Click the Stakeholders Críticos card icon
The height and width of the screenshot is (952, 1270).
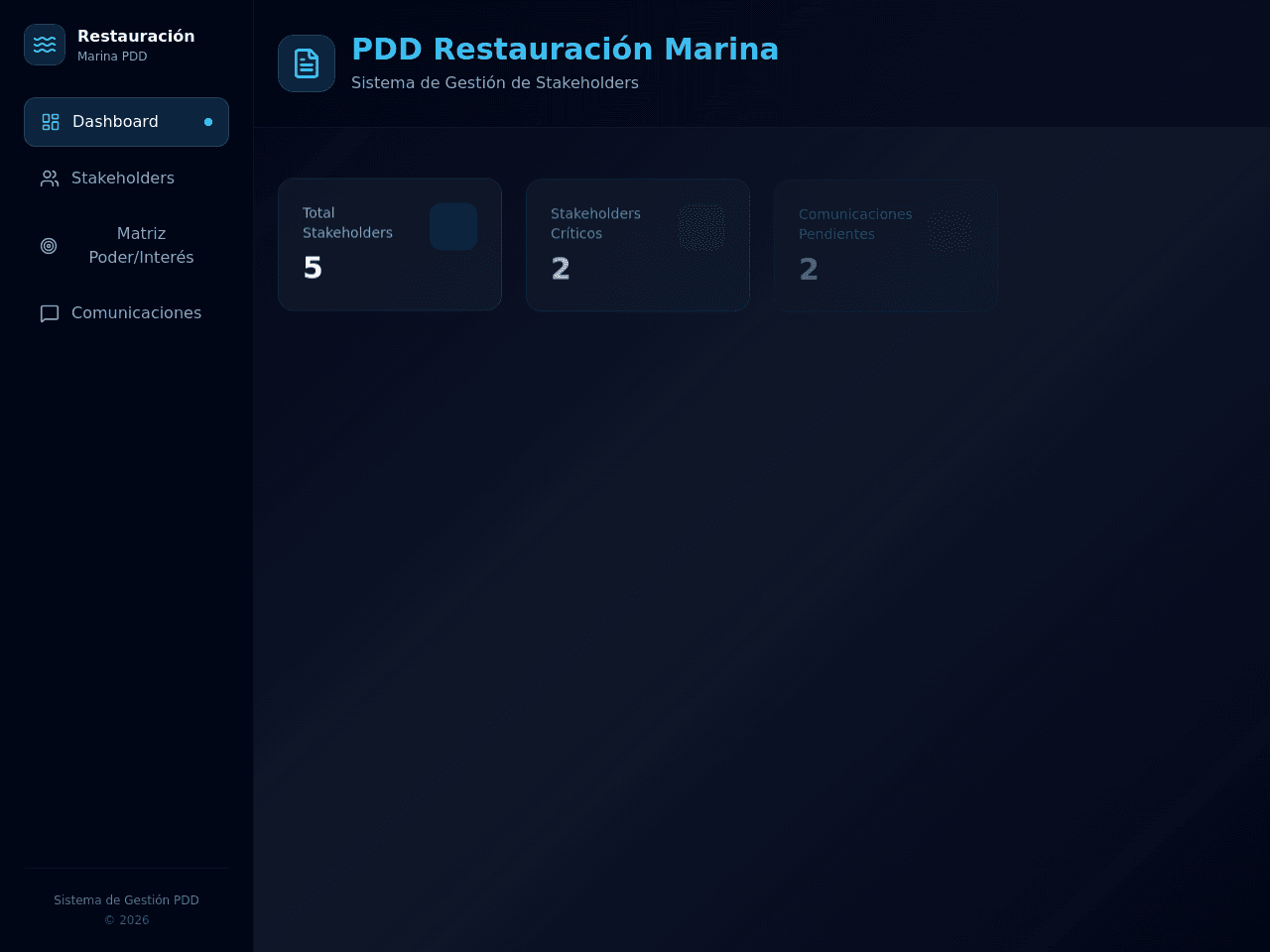click(x=701, y=227)
